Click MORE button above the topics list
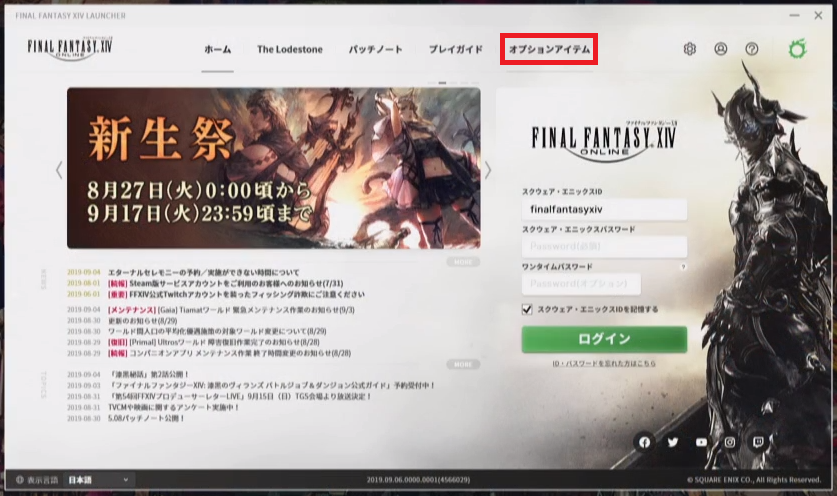This screenshot has width=837, height=496. click(x=463, y=364)
